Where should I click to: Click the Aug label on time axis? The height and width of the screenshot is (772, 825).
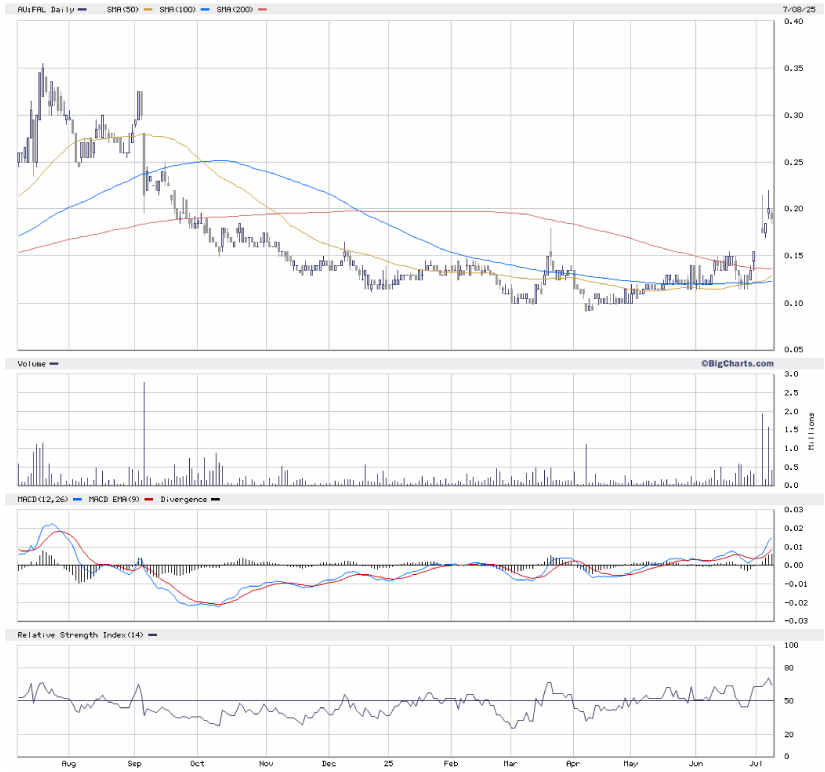[68, 763]
